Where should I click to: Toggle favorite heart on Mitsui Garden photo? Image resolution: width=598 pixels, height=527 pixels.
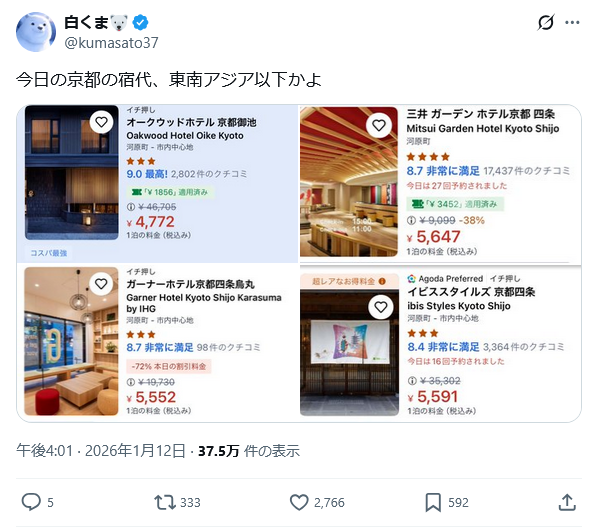coord(379,125)
